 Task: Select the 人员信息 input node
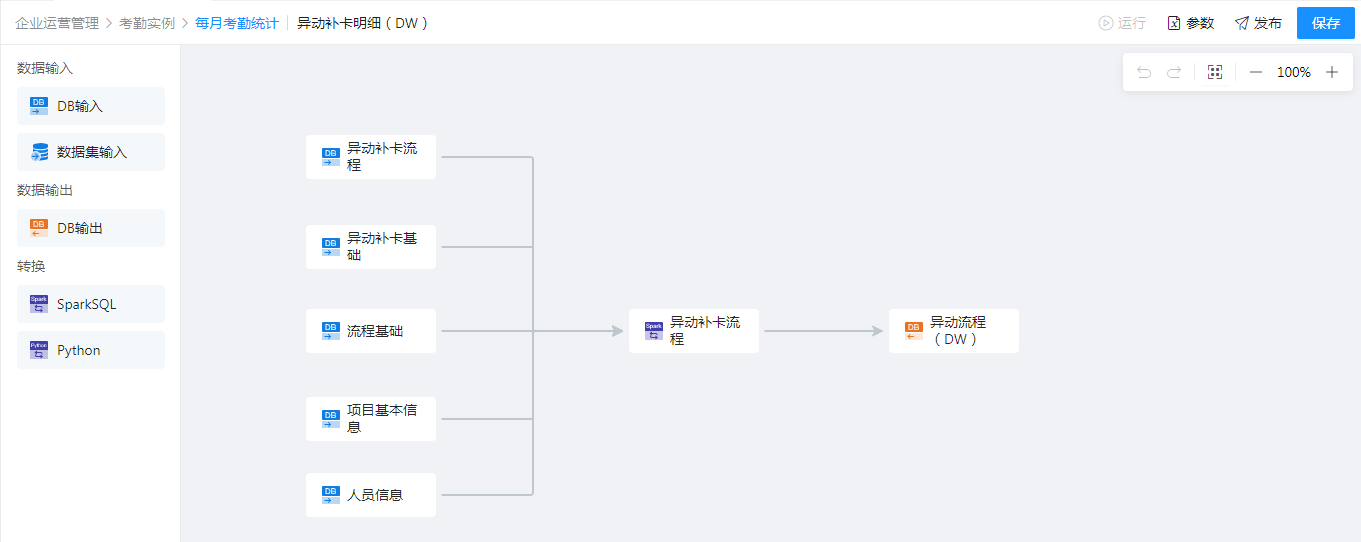point(371,495)
